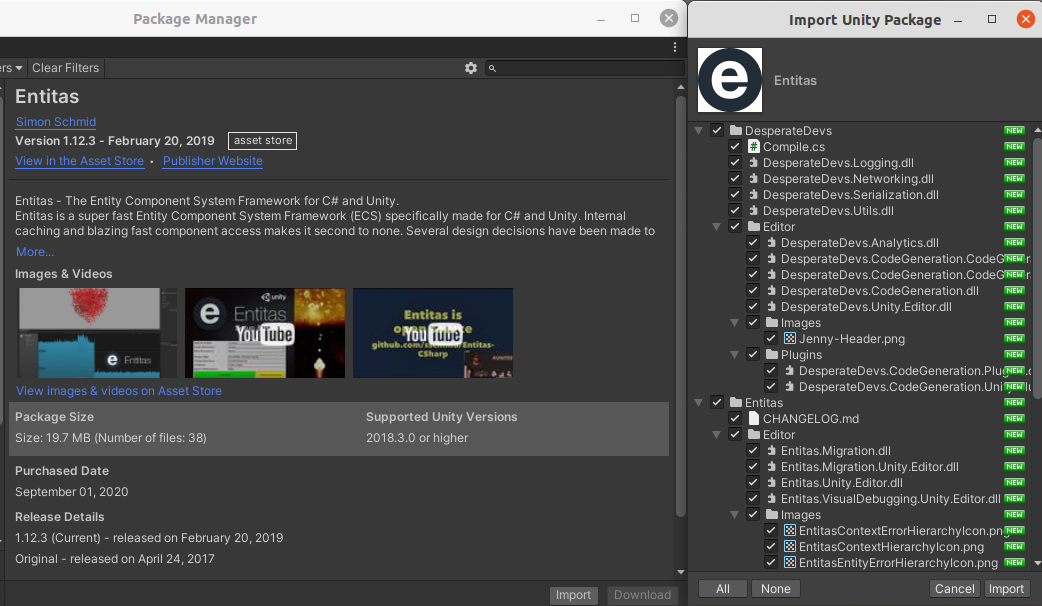
Task: Collapse the Images folder under DesperateDevs Editor
Action: [x=734, y=322]
